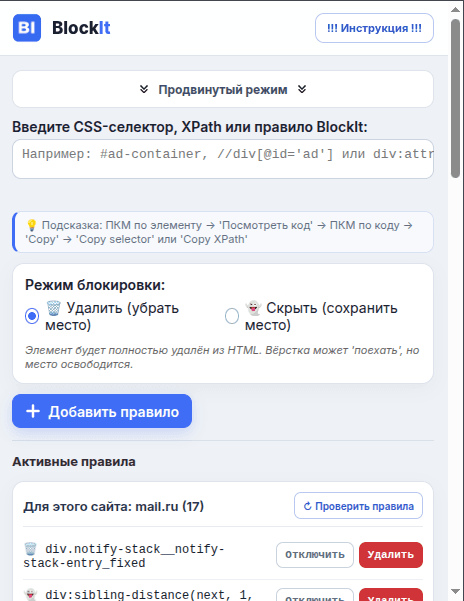Screen dimensions: 464x601
Task: Click 'Для этого сайта: mail.ru (17)' label
Action: pos(113,506)
